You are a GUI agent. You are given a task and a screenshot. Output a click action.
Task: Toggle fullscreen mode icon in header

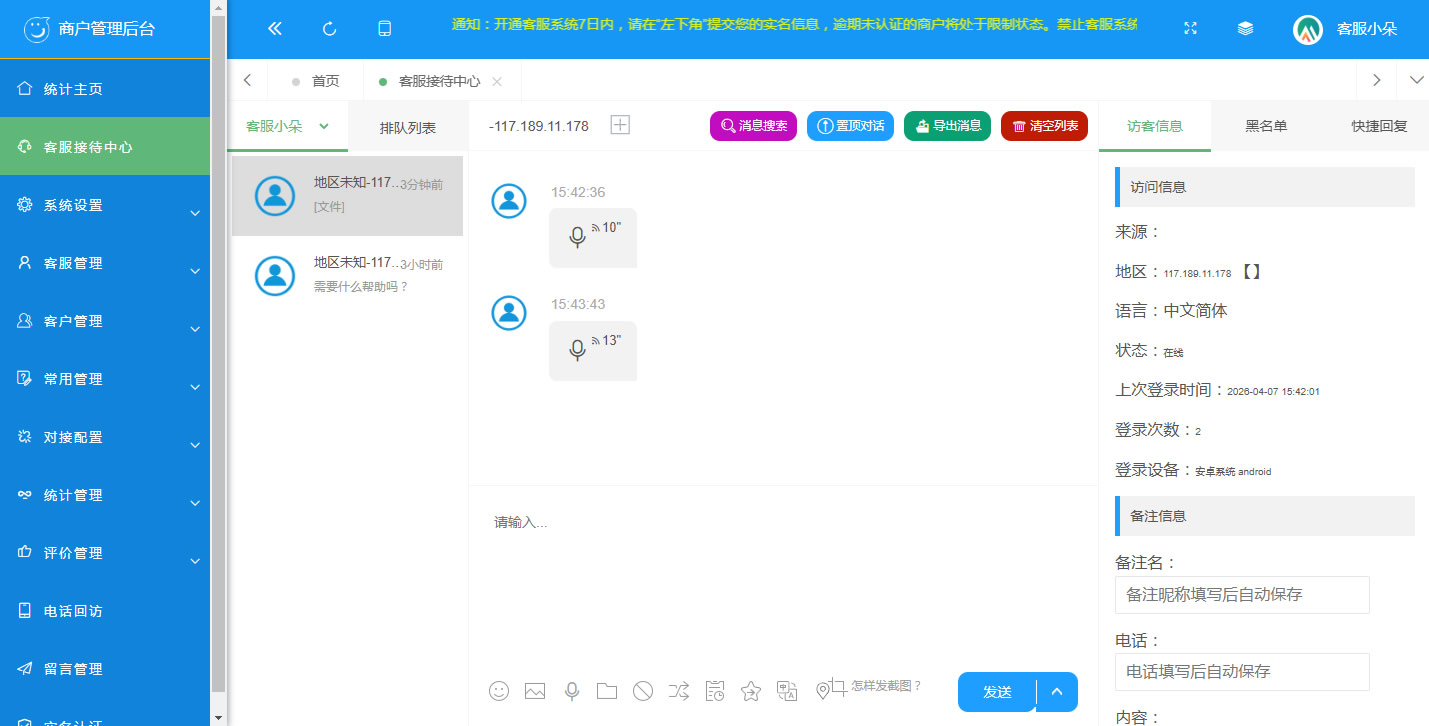point(1190,29)
